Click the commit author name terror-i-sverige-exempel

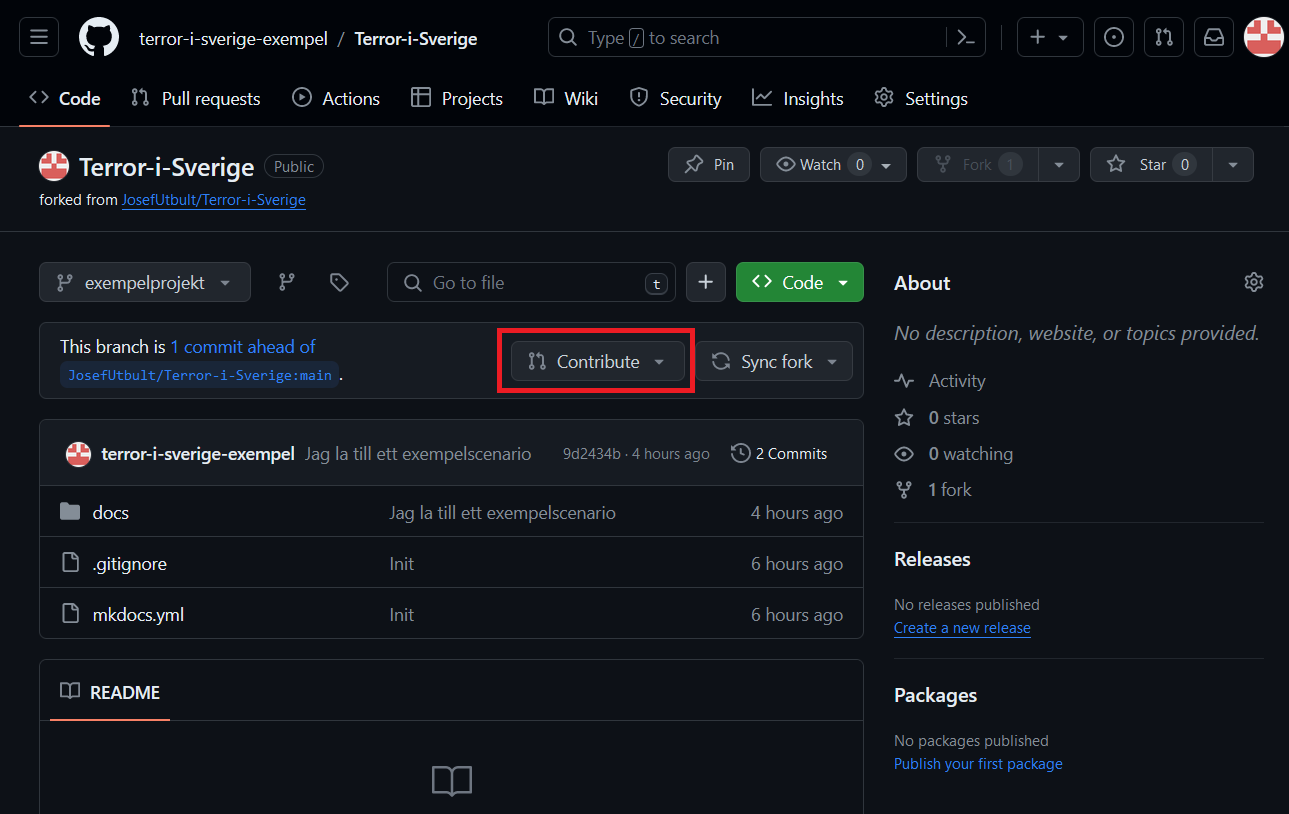point(198,454)
